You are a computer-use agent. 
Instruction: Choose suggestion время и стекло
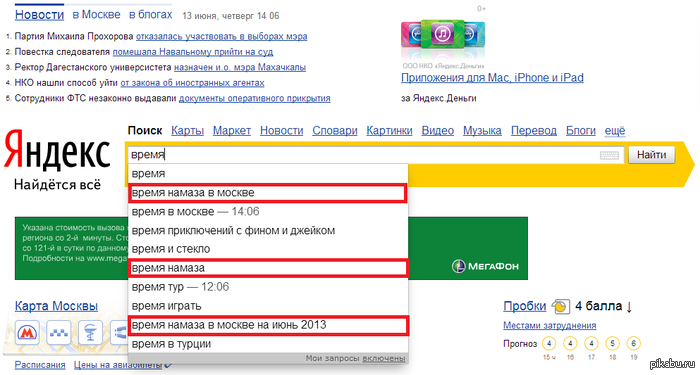tap(268, 249)
